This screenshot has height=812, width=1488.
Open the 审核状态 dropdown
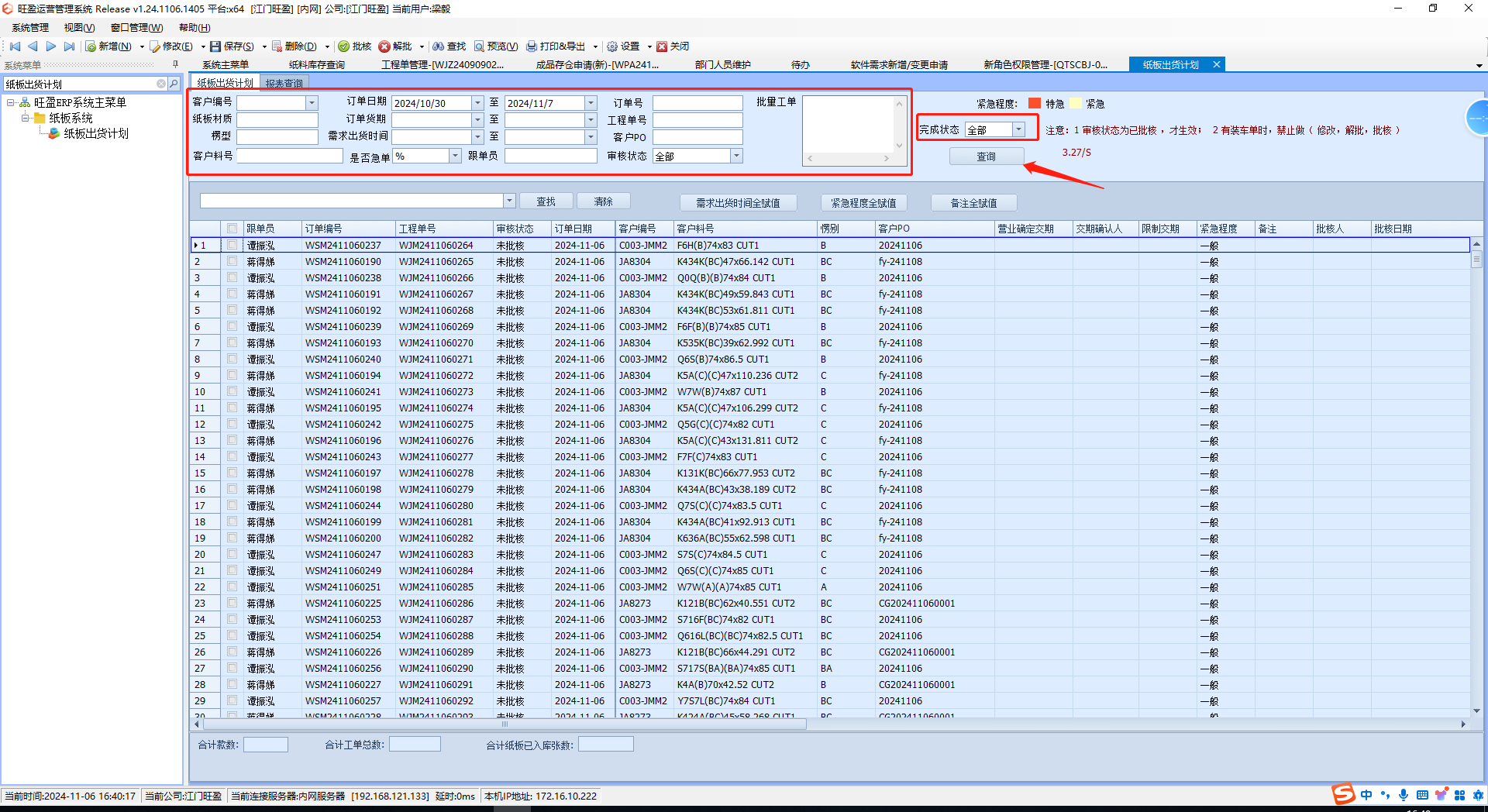click(736, 156)
